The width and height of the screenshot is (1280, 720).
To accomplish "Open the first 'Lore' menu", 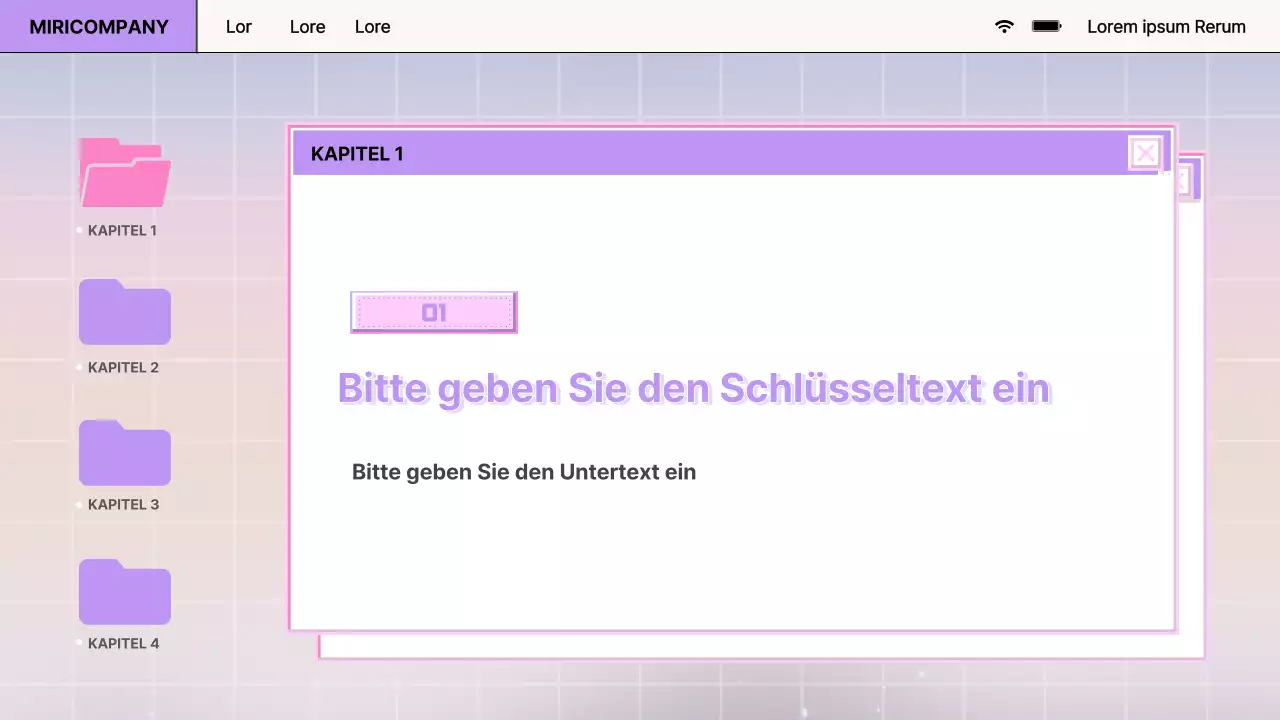I will click(x=307, y=27).
